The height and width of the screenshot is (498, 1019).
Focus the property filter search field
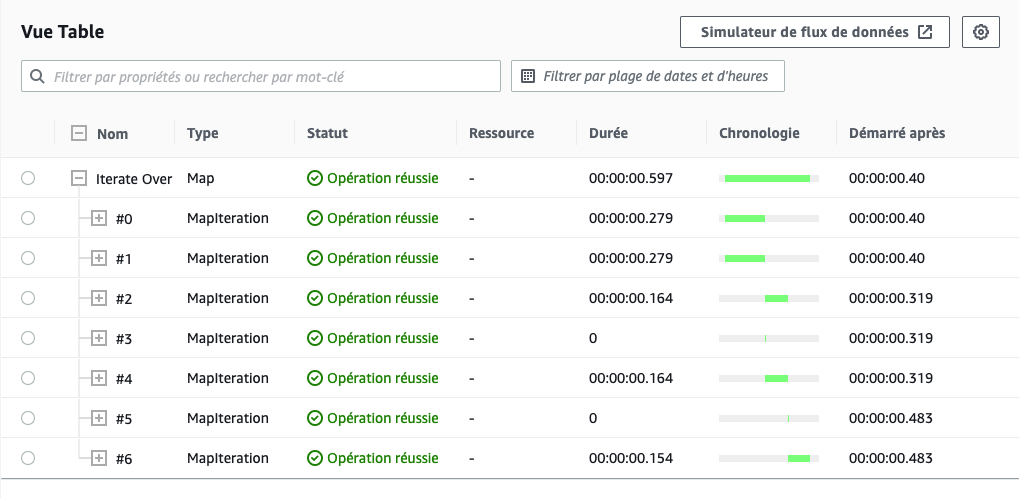point(261,76)
